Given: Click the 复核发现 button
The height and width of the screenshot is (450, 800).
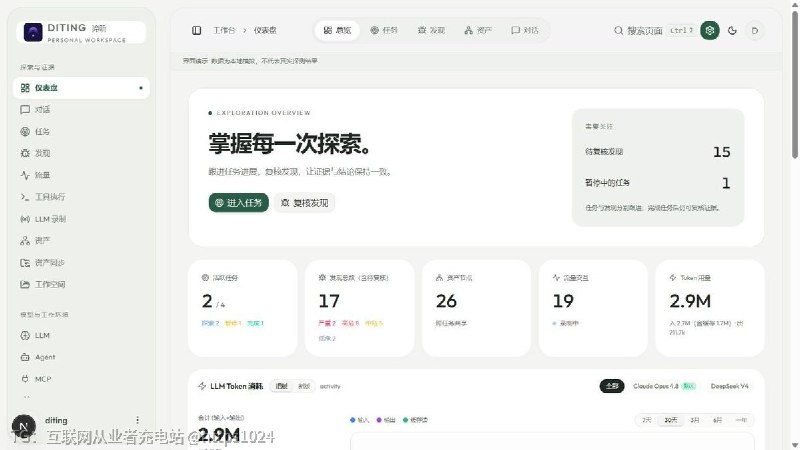Looking at the screenshot, I should click(305, 203).
